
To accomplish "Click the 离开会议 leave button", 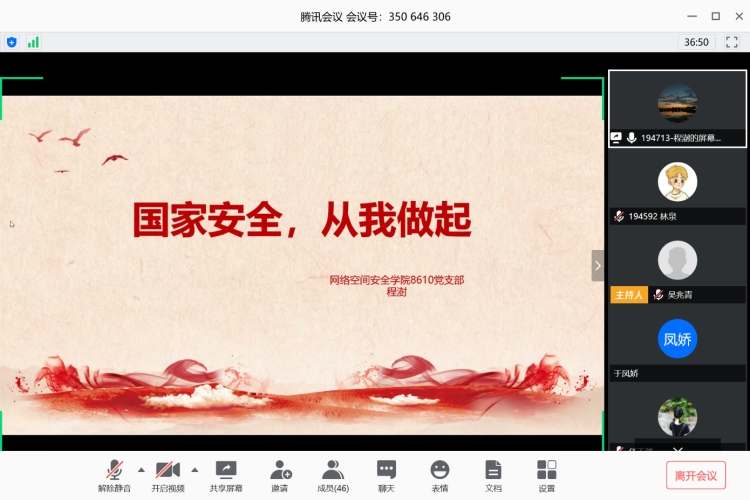I will point(695,476).
